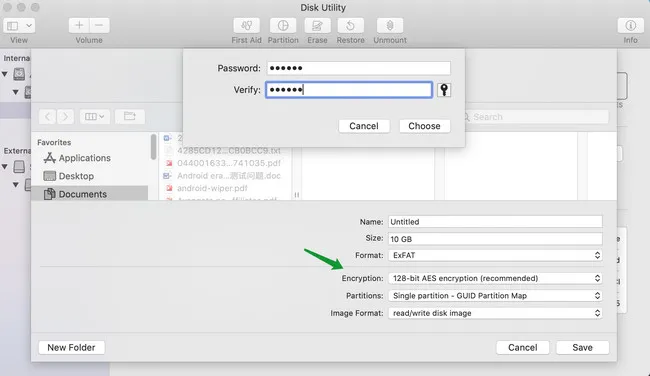Click the Verify password field
The height and width of the screenshot is (376, 650).
349,90
